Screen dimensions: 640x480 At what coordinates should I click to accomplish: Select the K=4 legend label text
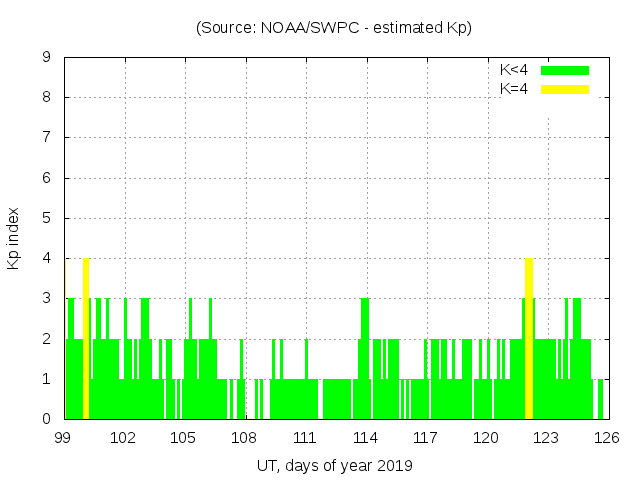pyautogui.click(x=514, y=89)
